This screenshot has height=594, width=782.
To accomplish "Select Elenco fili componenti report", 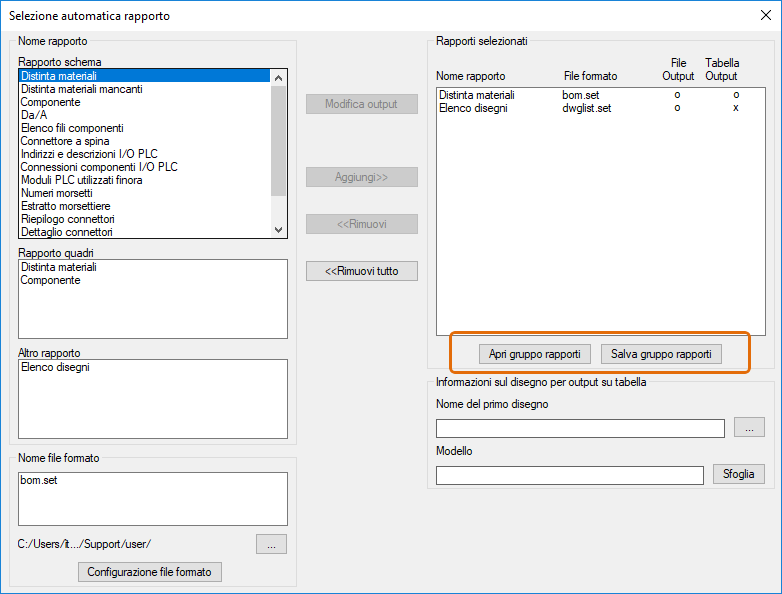I will point(72,128).
